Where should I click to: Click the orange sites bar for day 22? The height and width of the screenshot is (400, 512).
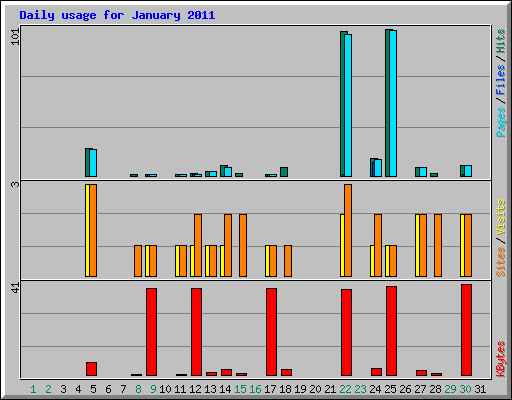pos(348,230)
